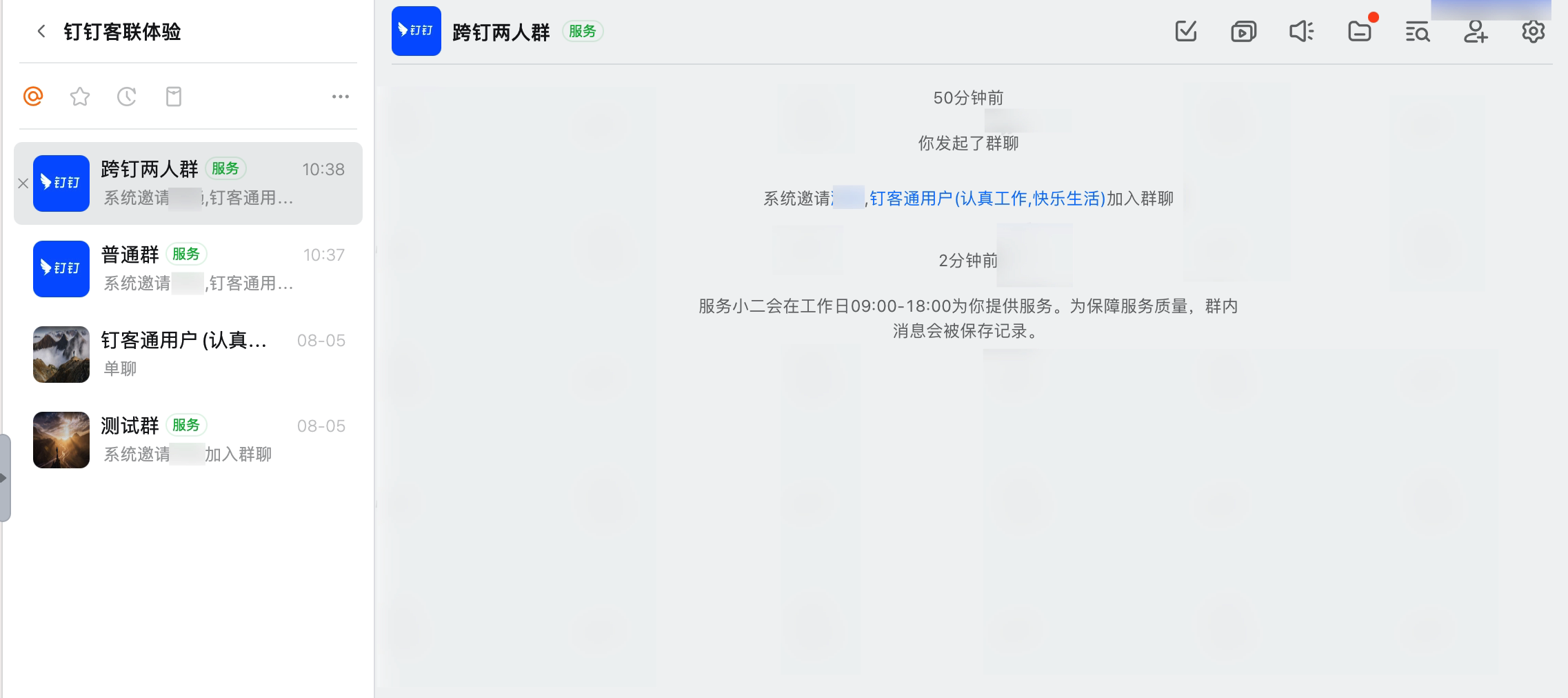This screenshot has height=698, width=1568.
Task: Click the 单聊 label under 钉客通用户
Action: click(120, 369)
